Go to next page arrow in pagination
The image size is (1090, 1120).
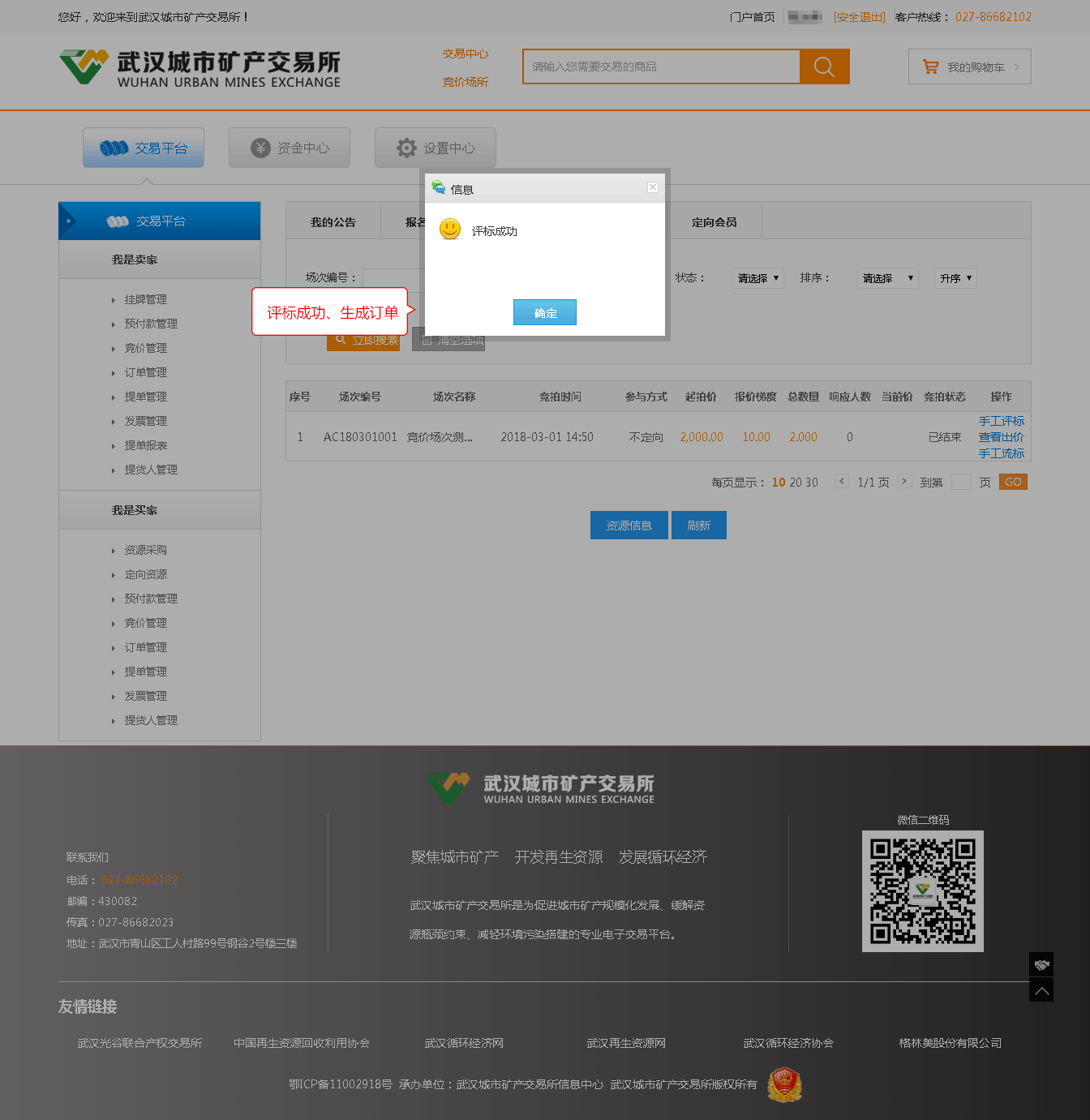tap(904, 482)
